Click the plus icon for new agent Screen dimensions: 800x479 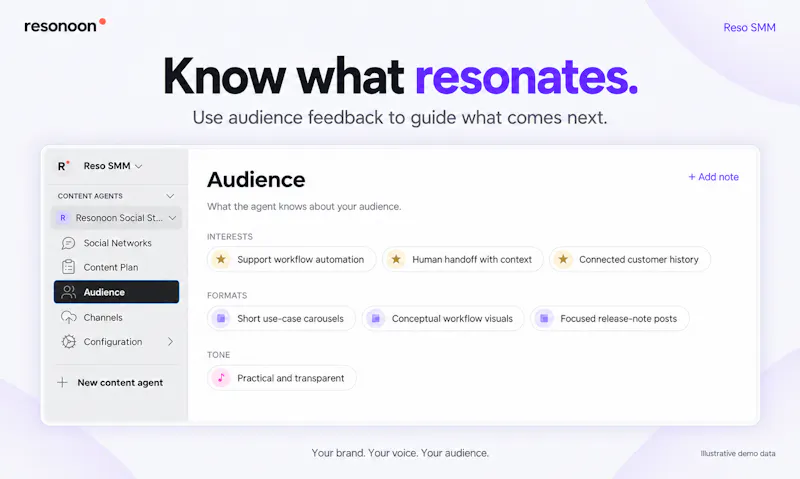tap(62, 383)
